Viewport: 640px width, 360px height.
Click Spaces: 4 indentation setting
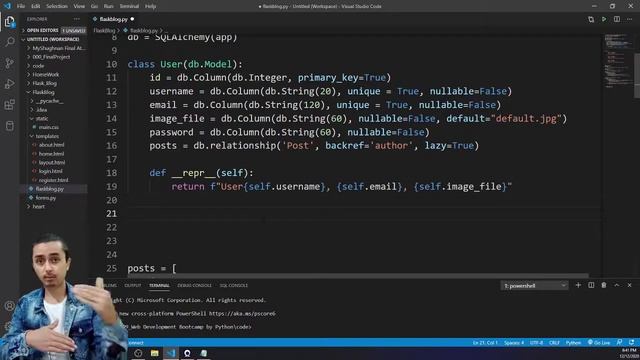pos(513,342)
